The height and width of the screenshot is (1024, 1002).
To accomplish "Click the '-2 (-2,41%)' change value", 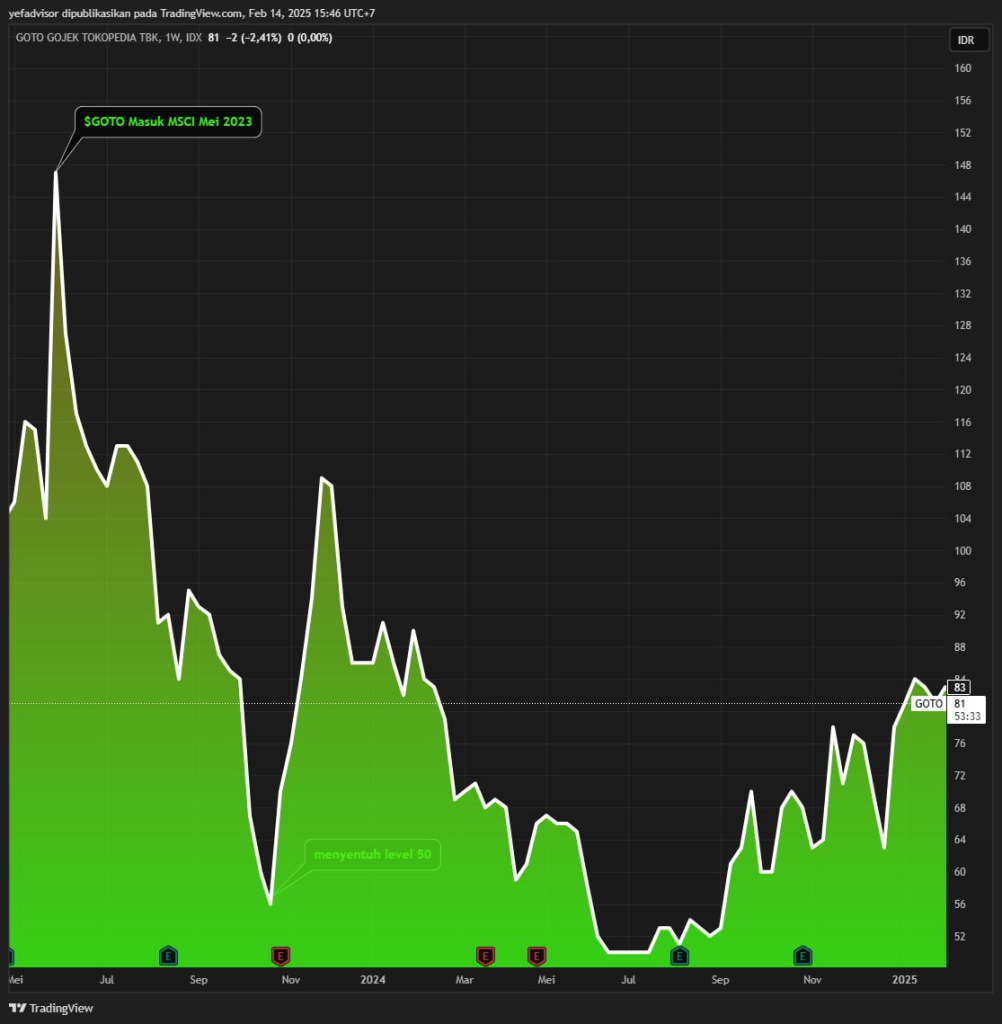I will click(253, 38).
